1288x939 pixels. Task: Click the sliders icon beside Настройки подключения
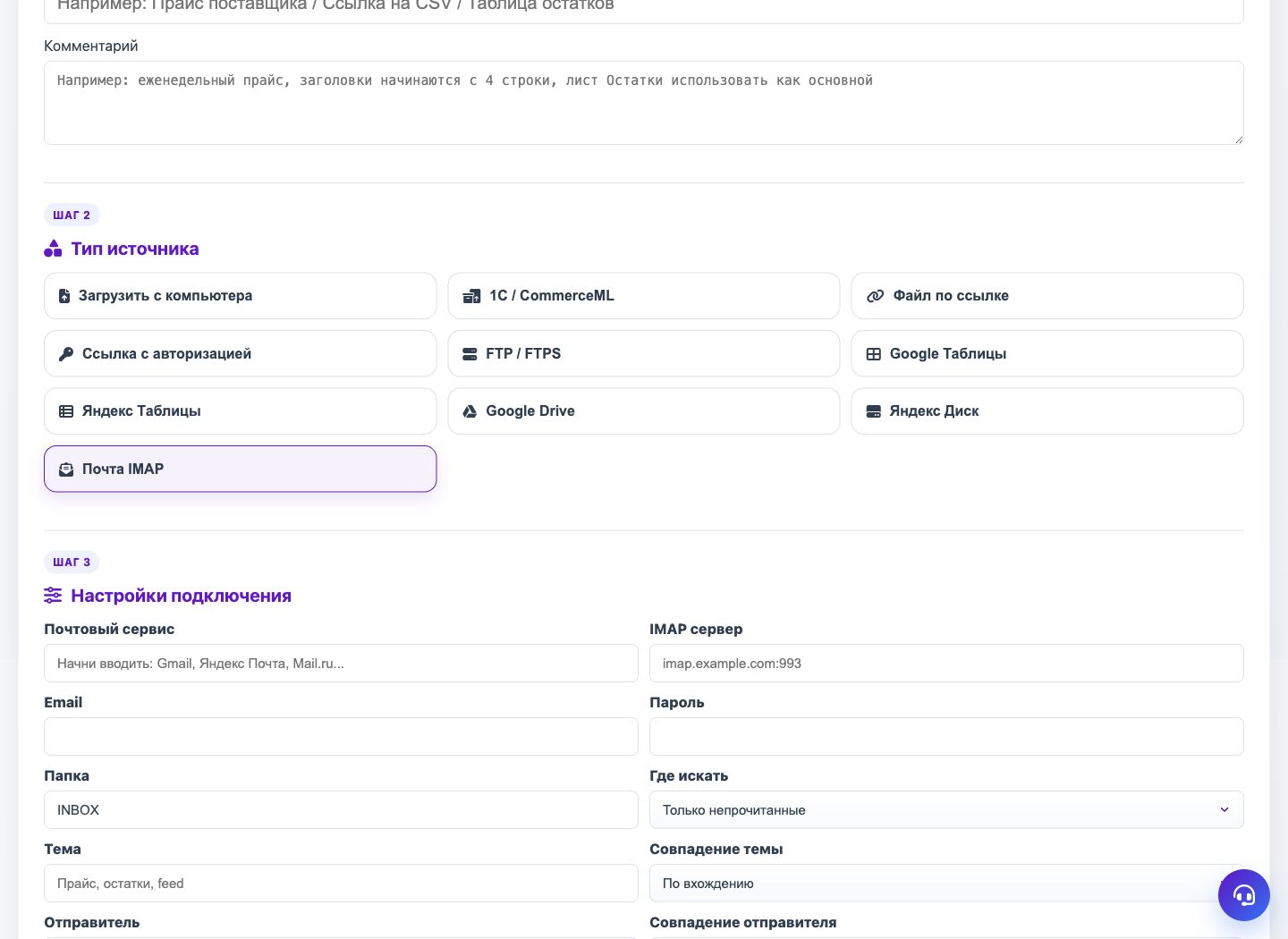53,596
